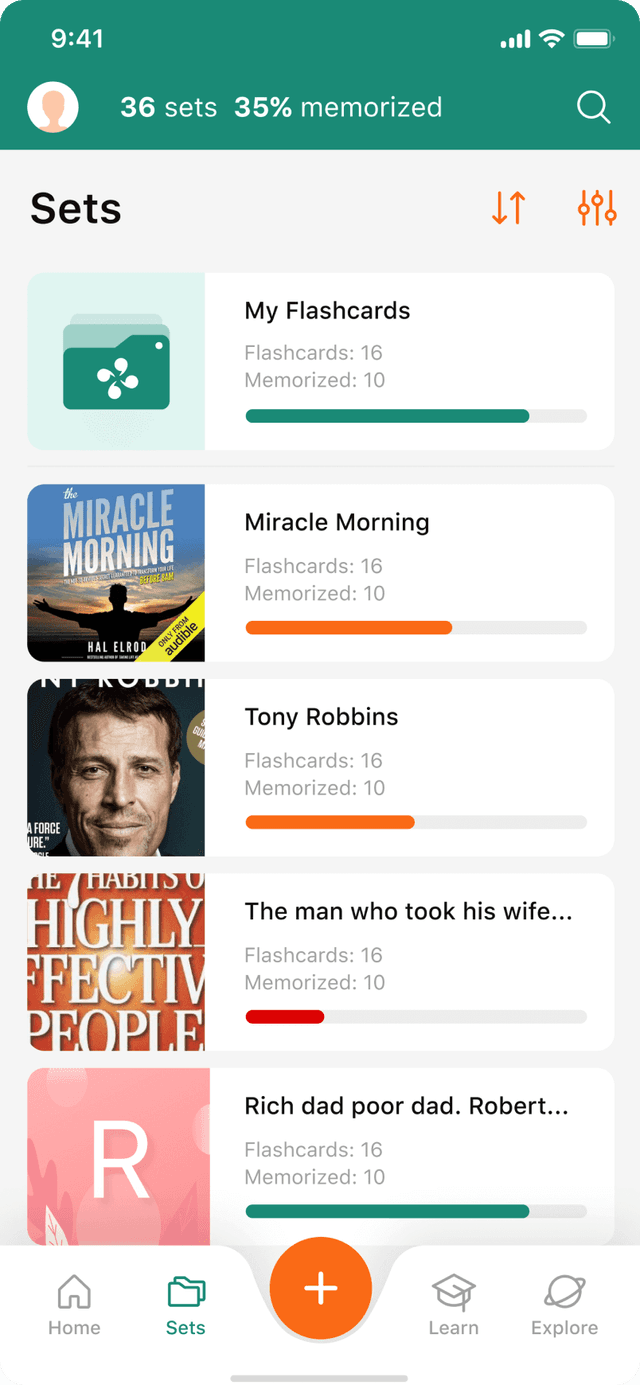The width and height of the screenshot is (640, 1385).
Task: Click the red progress bar
Action: [285, 1017]
